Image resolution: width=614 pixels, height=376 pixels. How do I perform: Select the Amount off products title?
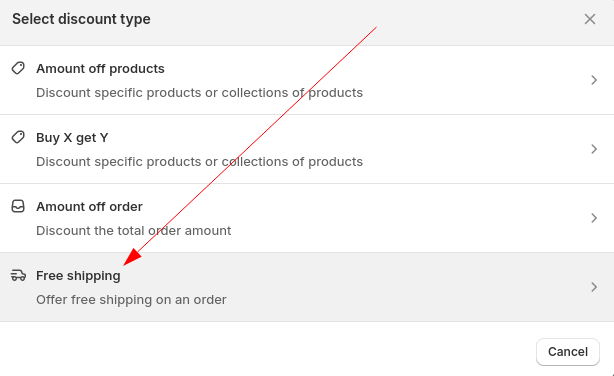coord(100,69)
